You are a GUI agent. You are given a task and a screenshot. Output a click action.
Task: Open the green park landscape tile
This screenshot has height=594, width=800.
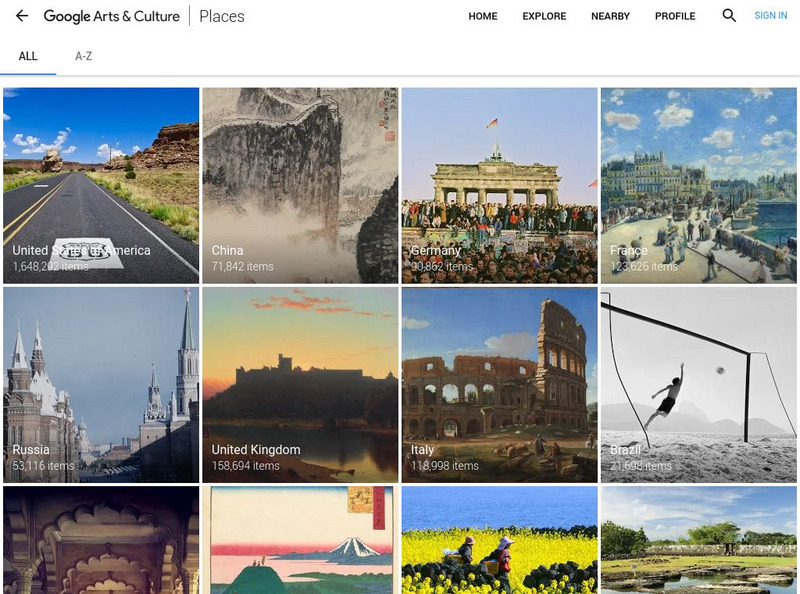pos(698,540)
